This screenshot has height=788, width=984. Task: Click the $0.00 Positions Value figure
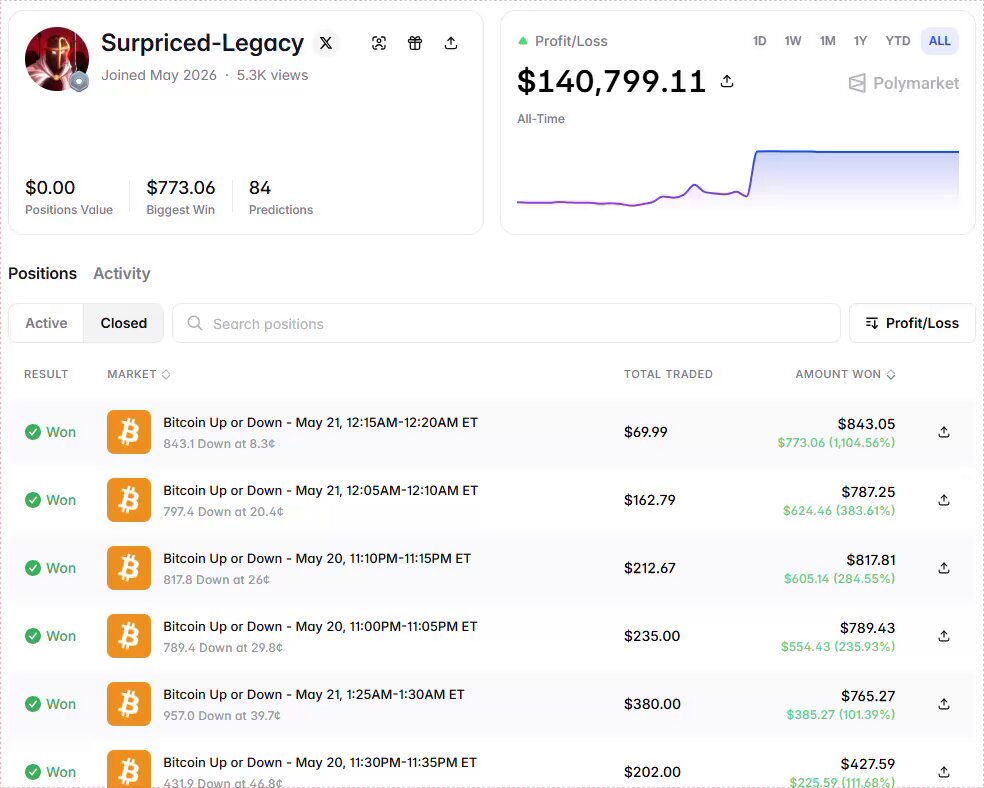tap(50, 188)
